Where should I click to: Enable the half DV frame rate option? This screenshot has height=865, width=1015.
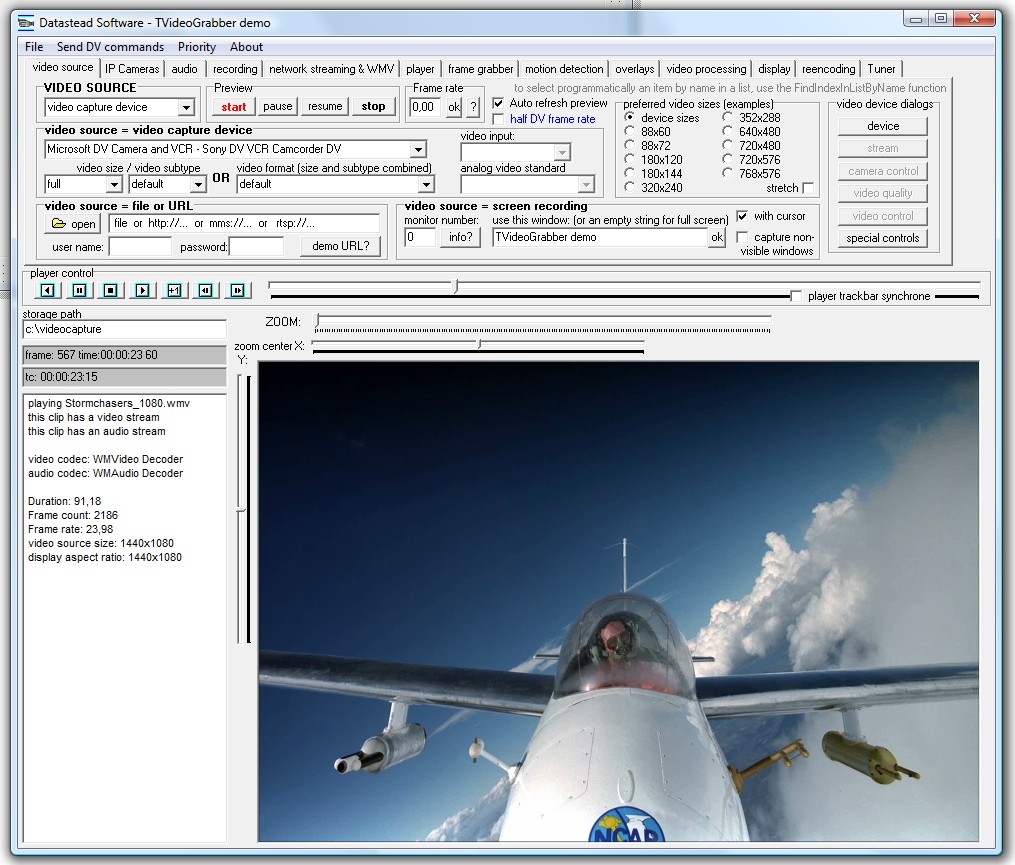[496, 118]
